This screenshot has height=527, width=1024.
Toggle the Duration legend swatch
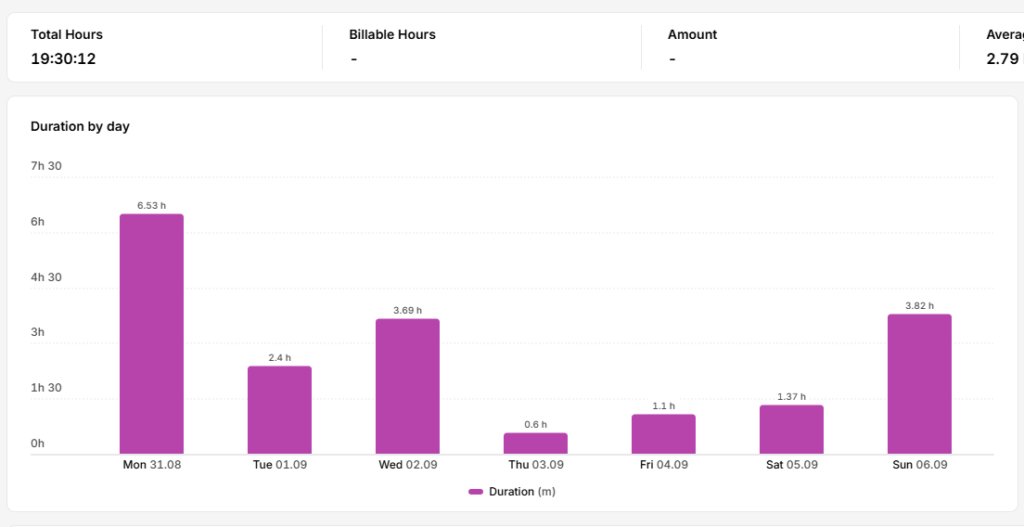475,492
